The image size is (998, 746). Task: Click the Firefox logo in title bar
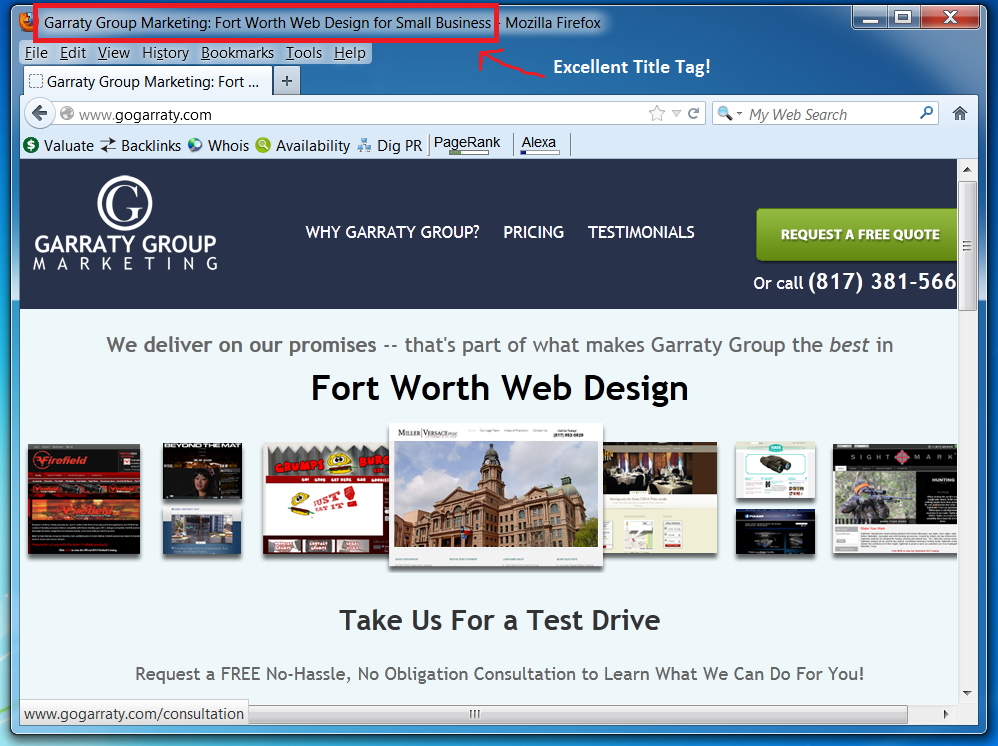27,22
